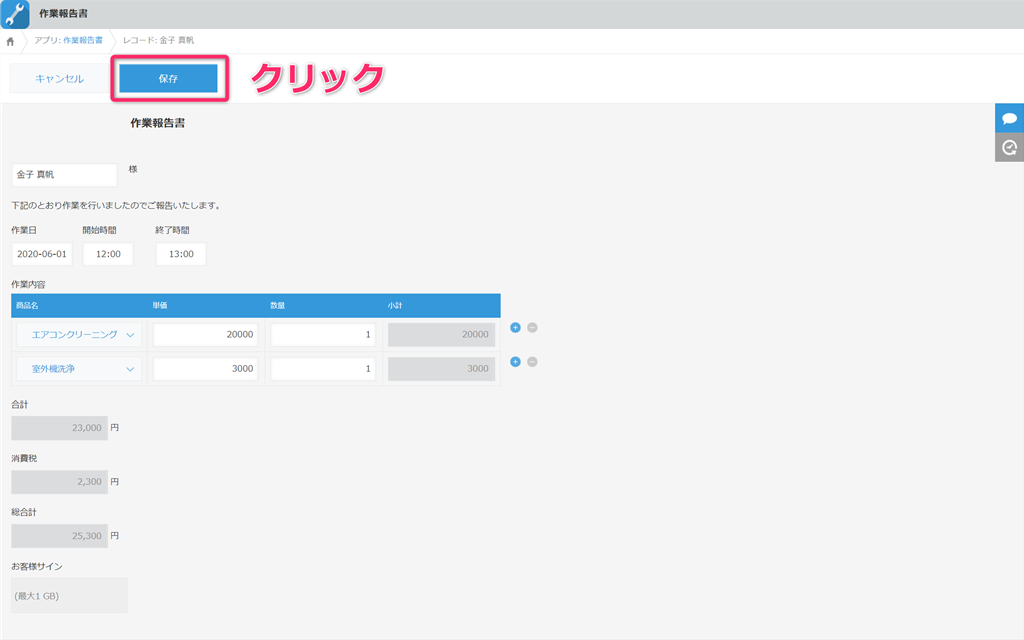
Task: Click the 作業内容 table label
Action: [x=28, y=285]
